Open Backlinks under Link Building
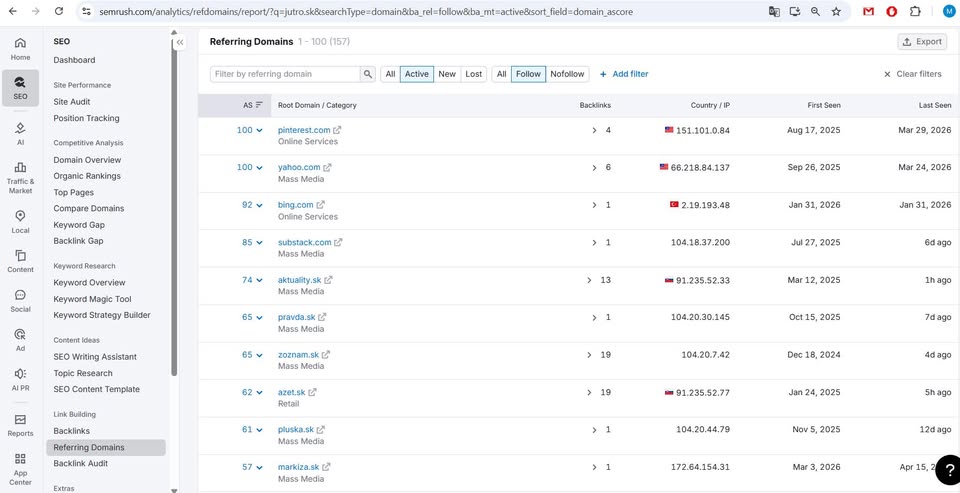Image resolution: width=960 pixels, height=493 pixels. pos(72,431)
